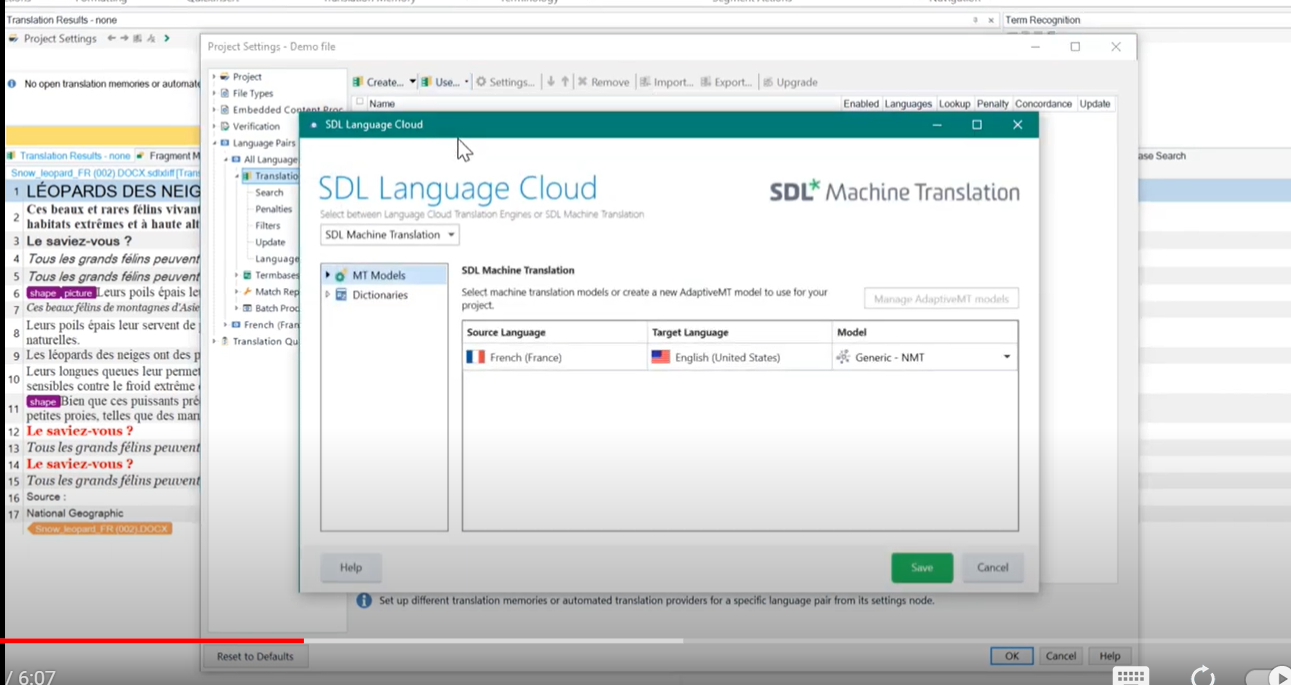
Task: Open the Generic - NMT model dropdown arrow
Action: click(x=1007, y=357)
